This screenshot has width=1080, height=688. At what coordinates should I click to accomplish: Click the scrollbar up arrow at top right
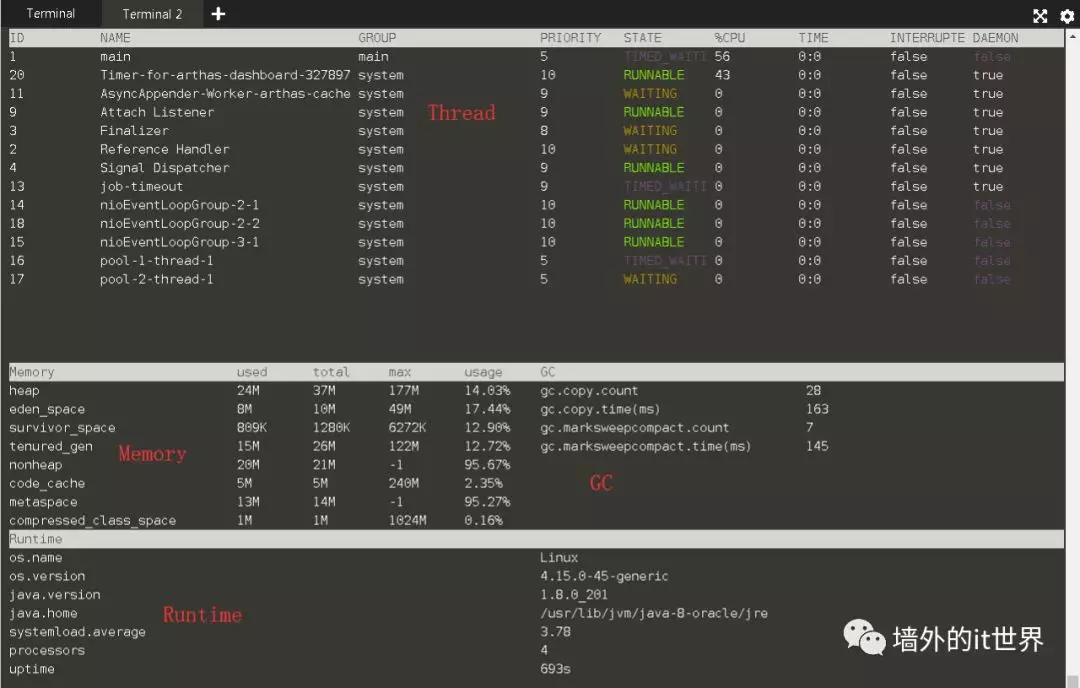(1073, 36)
